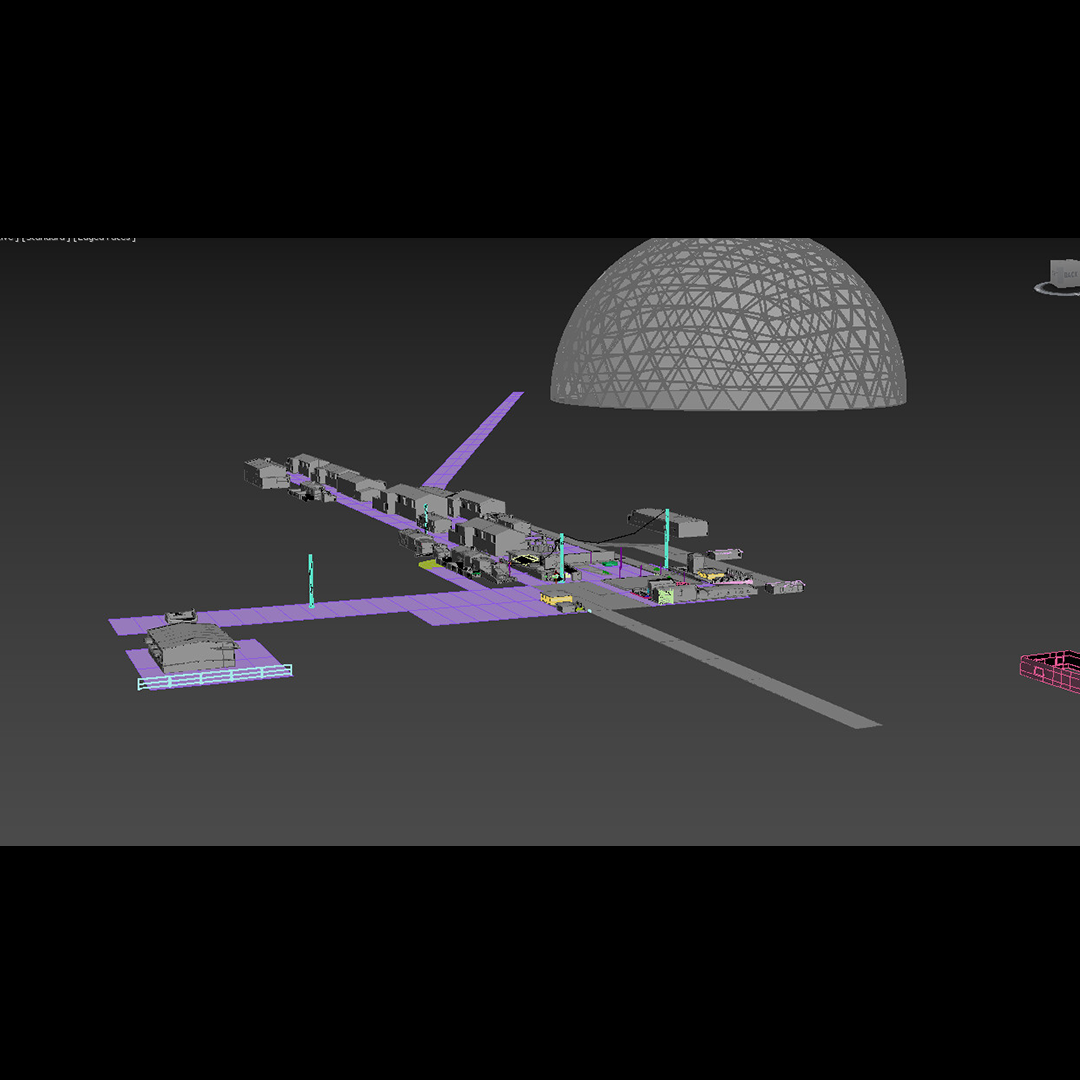Open the Edged Faces shading menu
Image resolution: width=1080 pixels, height=1080 pixels.
click(106, 238)
